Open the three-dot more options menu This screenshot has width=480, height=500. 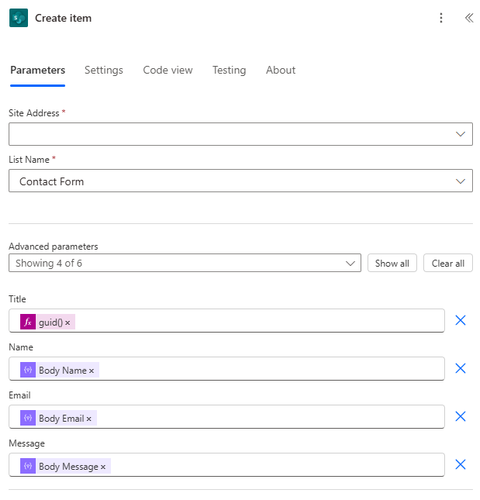(441, 18)
